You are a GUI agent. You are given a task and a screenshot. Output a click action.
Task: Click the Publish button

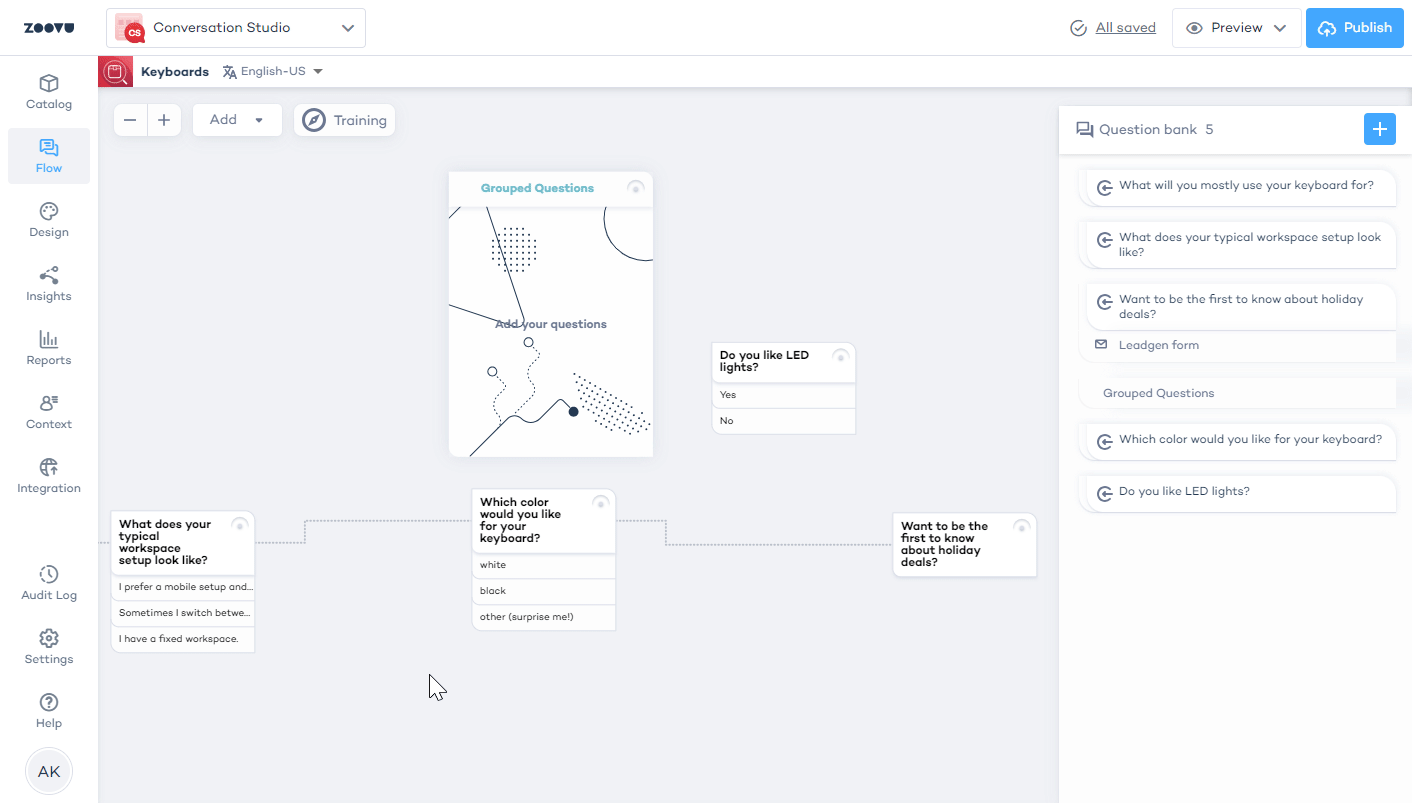[1354, 28]
